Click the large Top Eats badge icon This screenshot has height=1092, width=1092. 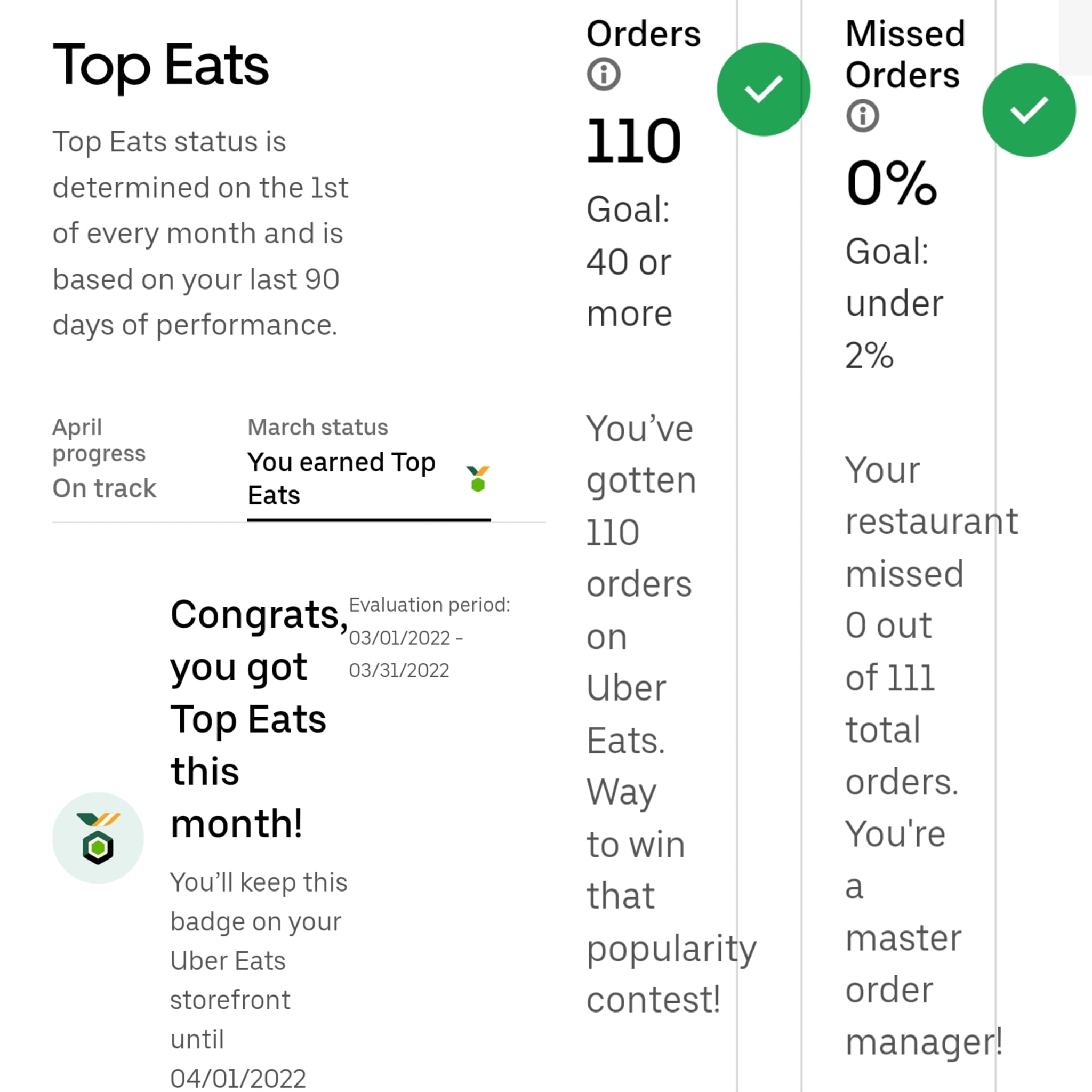coord(98,838)
